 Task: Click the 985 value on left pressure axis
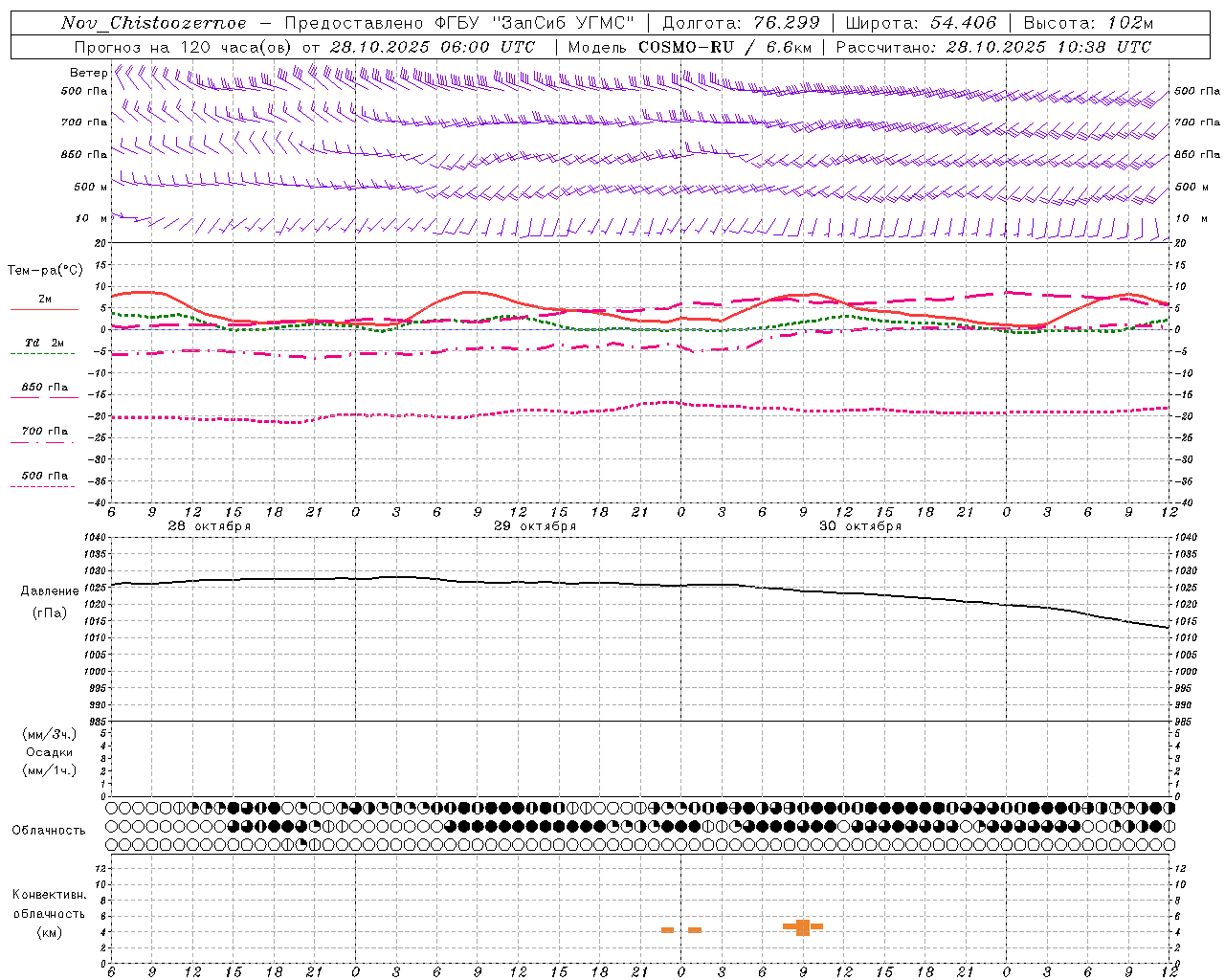[x=96, y=722]
